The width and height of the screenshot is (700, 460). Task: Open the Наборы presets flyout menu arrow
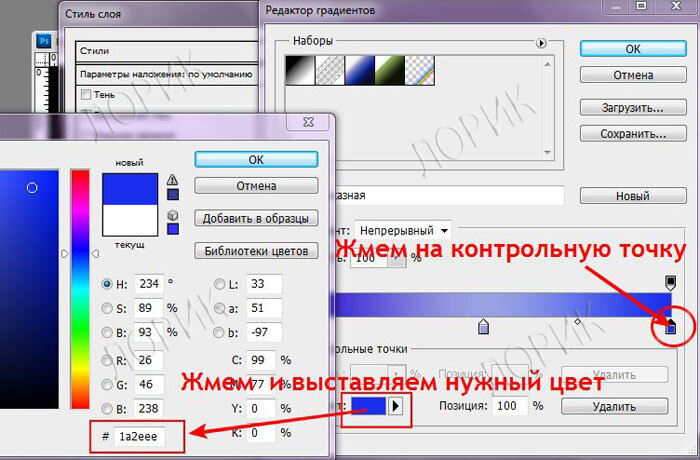(x=541, y=43)
